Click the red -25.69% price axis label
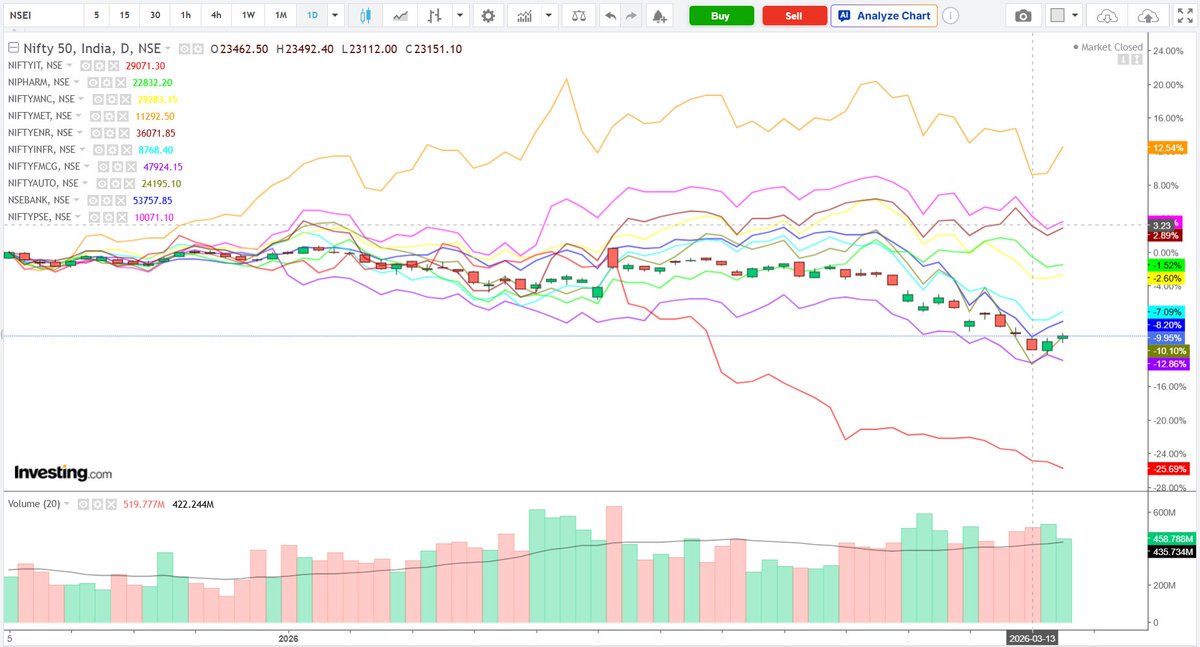 (x=1169, y=469)
